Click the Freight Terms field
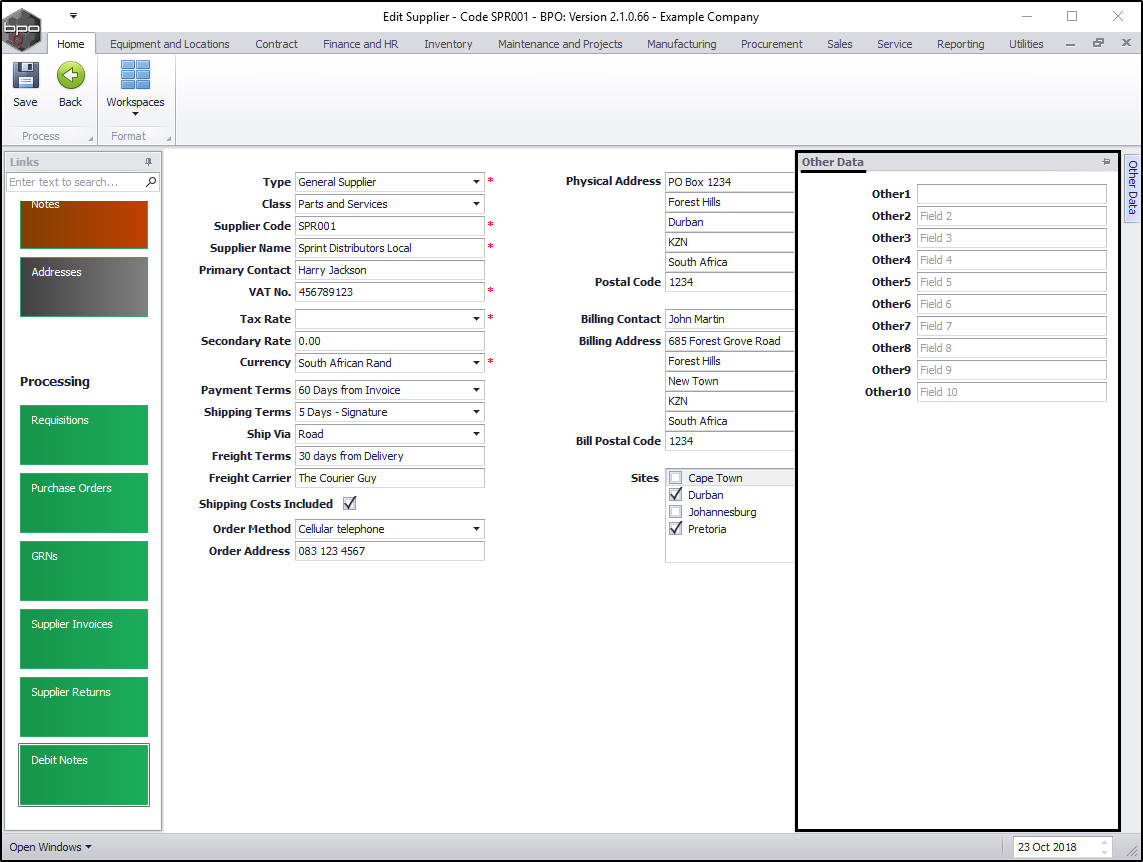This screenshot has height=862, width=1143. 389,456
